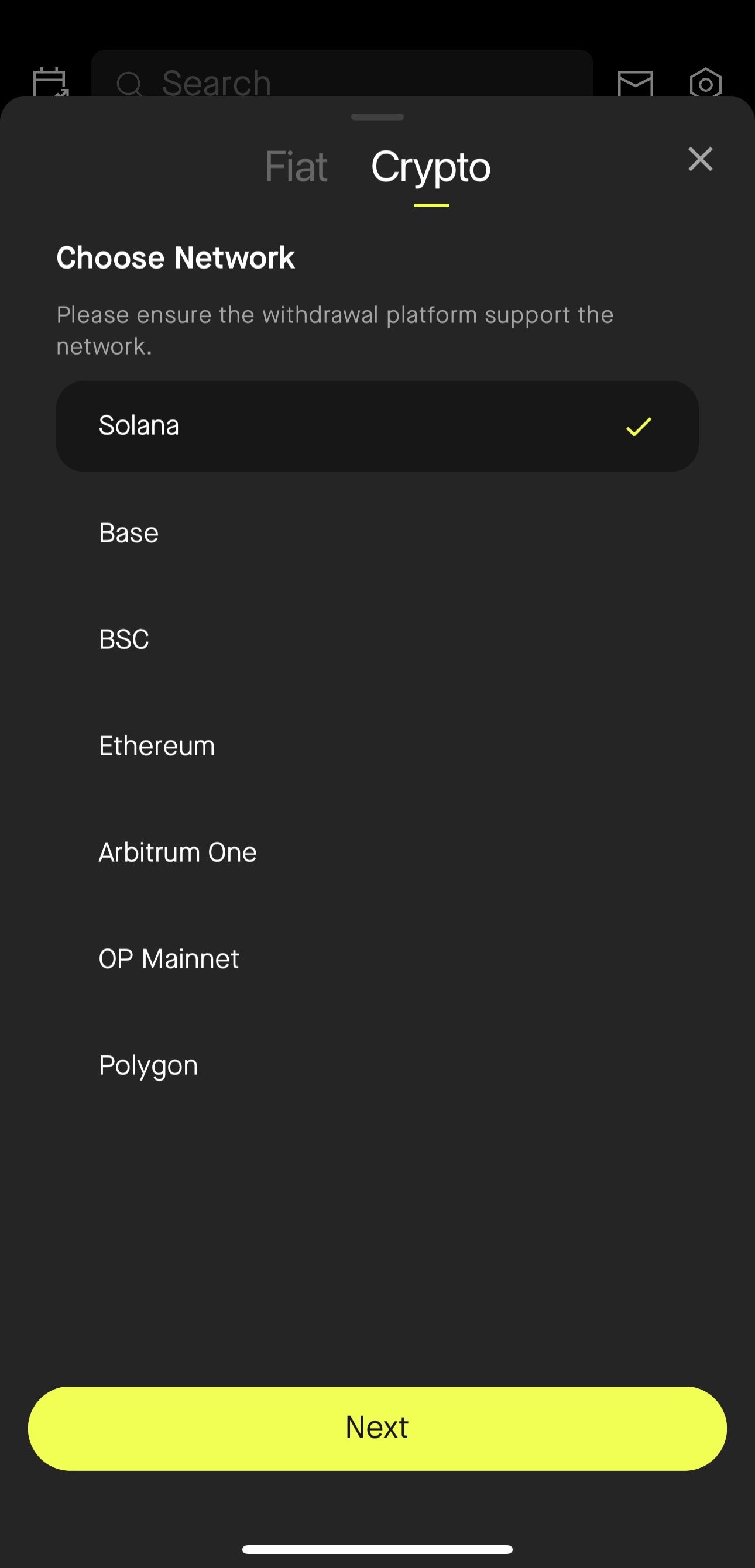Click the magnifying glass search icon

pos(129,84)
